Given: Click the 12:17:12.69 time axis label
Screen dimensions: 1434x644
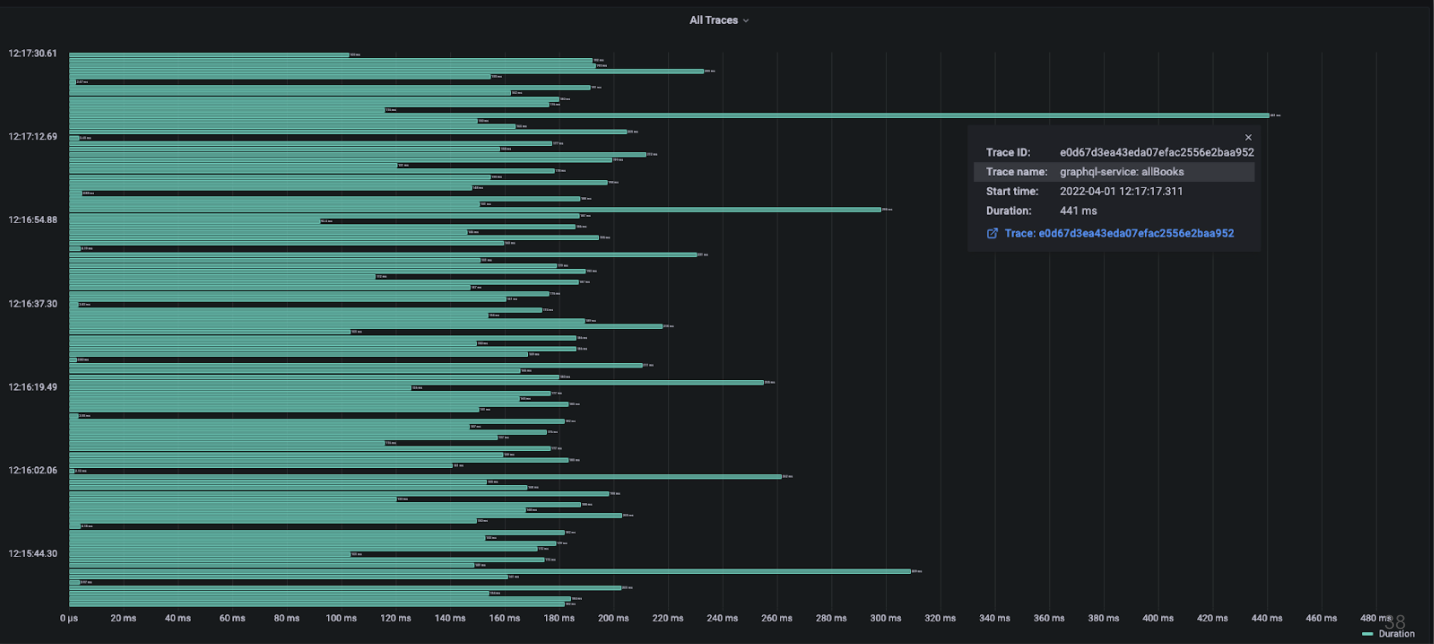Looking at the screenshot, I should [x=33, y=136].
